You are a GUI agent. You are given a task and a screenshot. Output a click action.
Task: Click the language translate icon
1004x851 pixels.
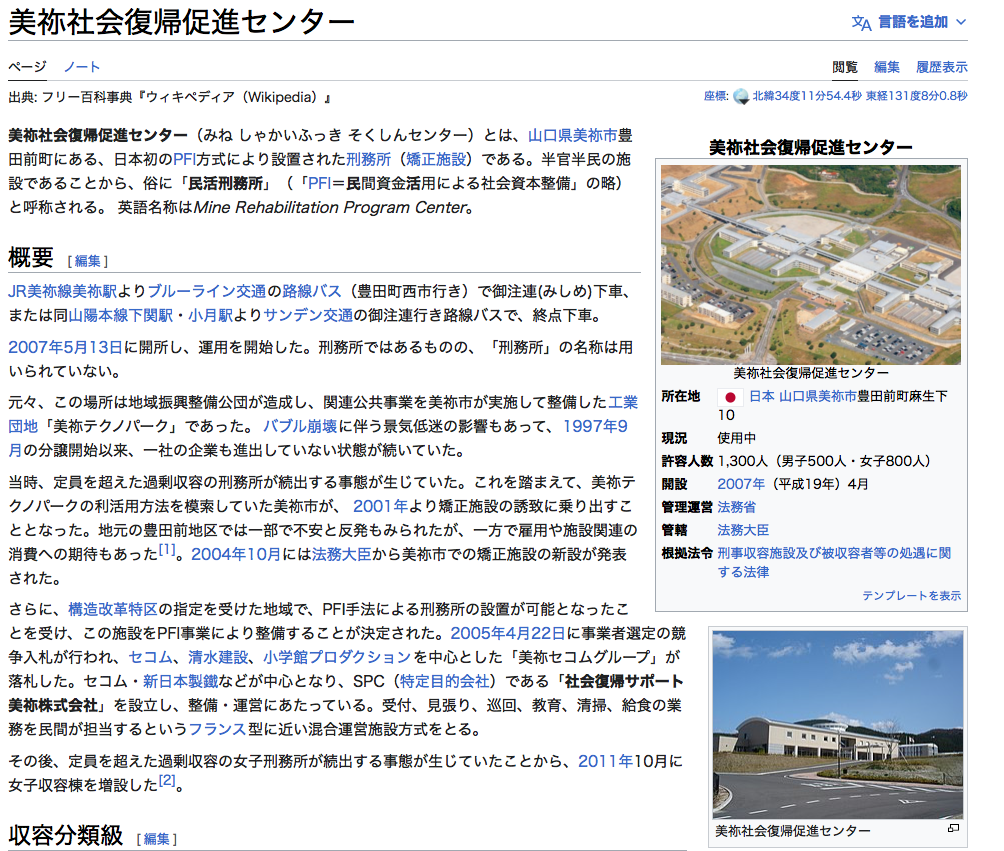click(x=861, y=23)
